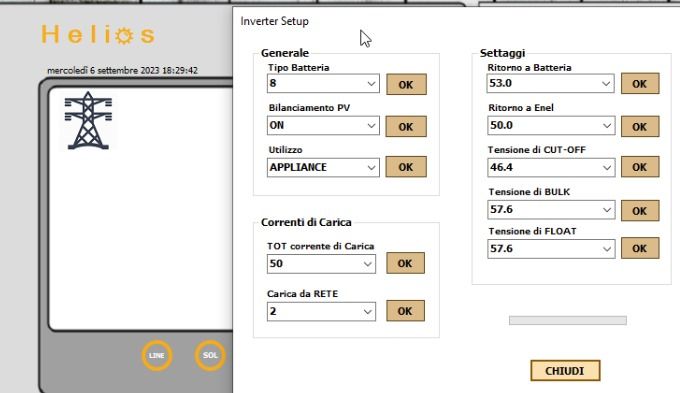
Task: Apply Tensione di BULK with OK
Action: [x=640, y=210]
